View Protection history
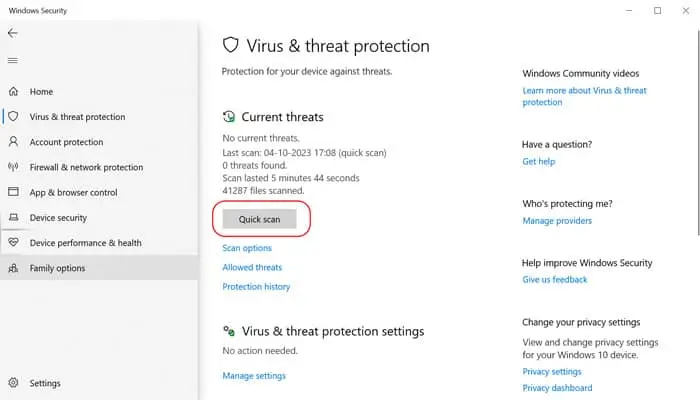The image size is (700, 400). click(256, 287)
